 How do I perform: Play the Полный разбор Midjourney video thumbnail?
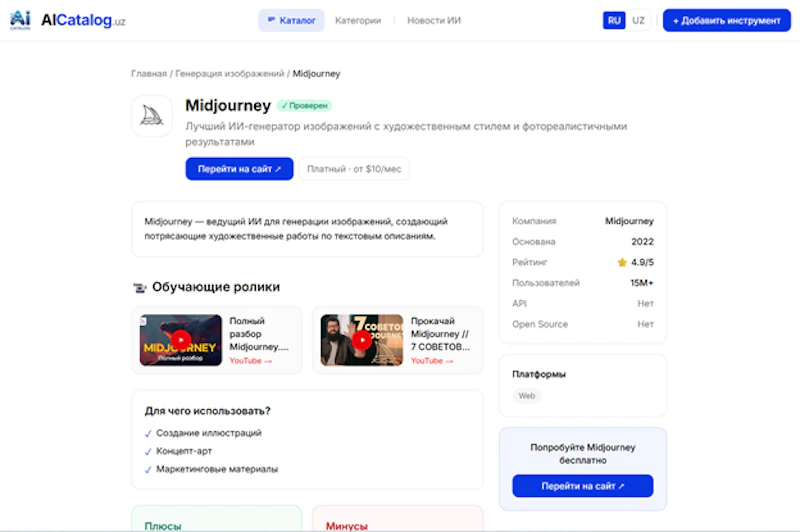(181, 340)
